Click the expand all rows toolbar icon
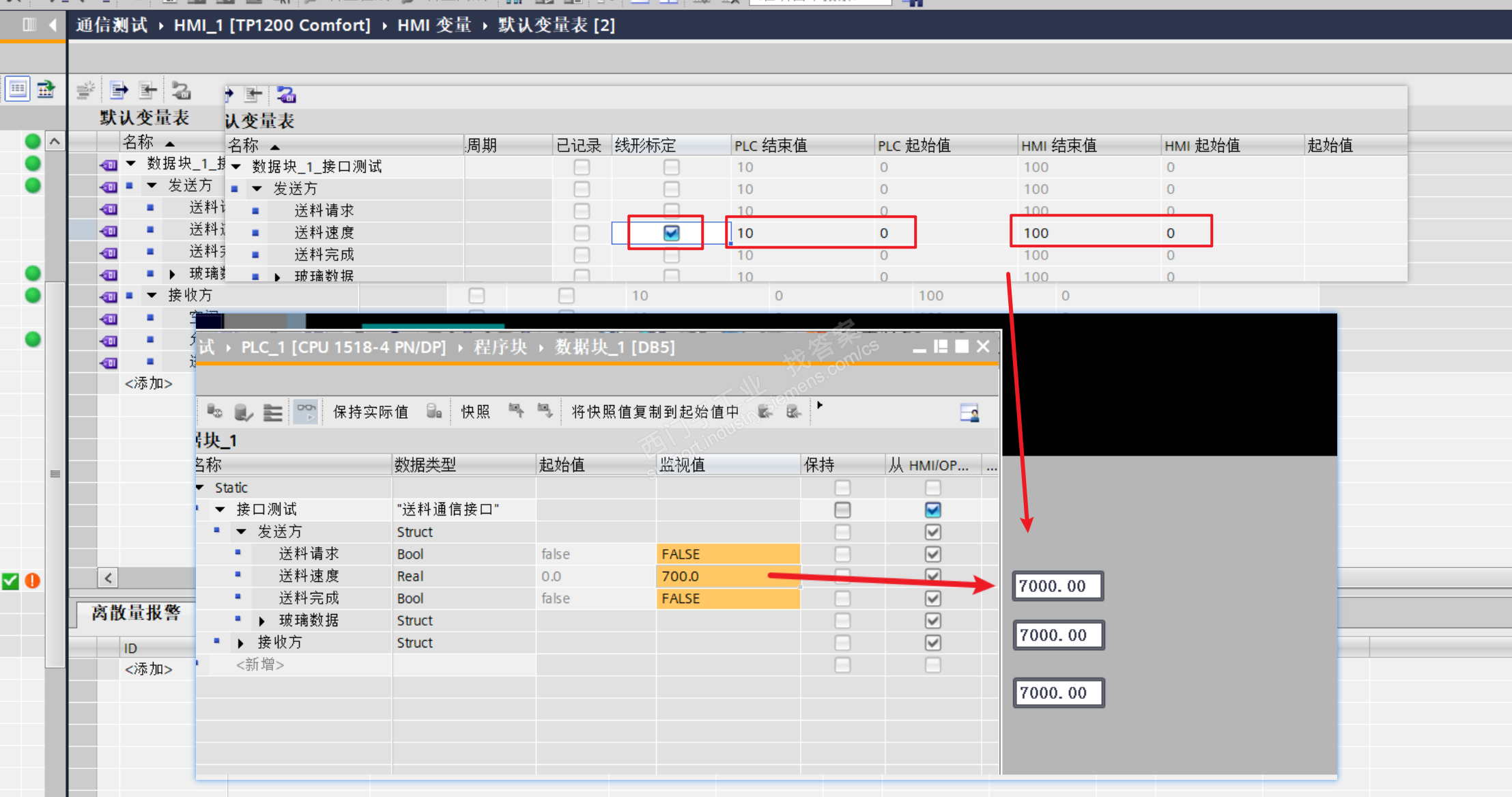The height and width of the screenshot is (797, 1512). pos(272,412)
